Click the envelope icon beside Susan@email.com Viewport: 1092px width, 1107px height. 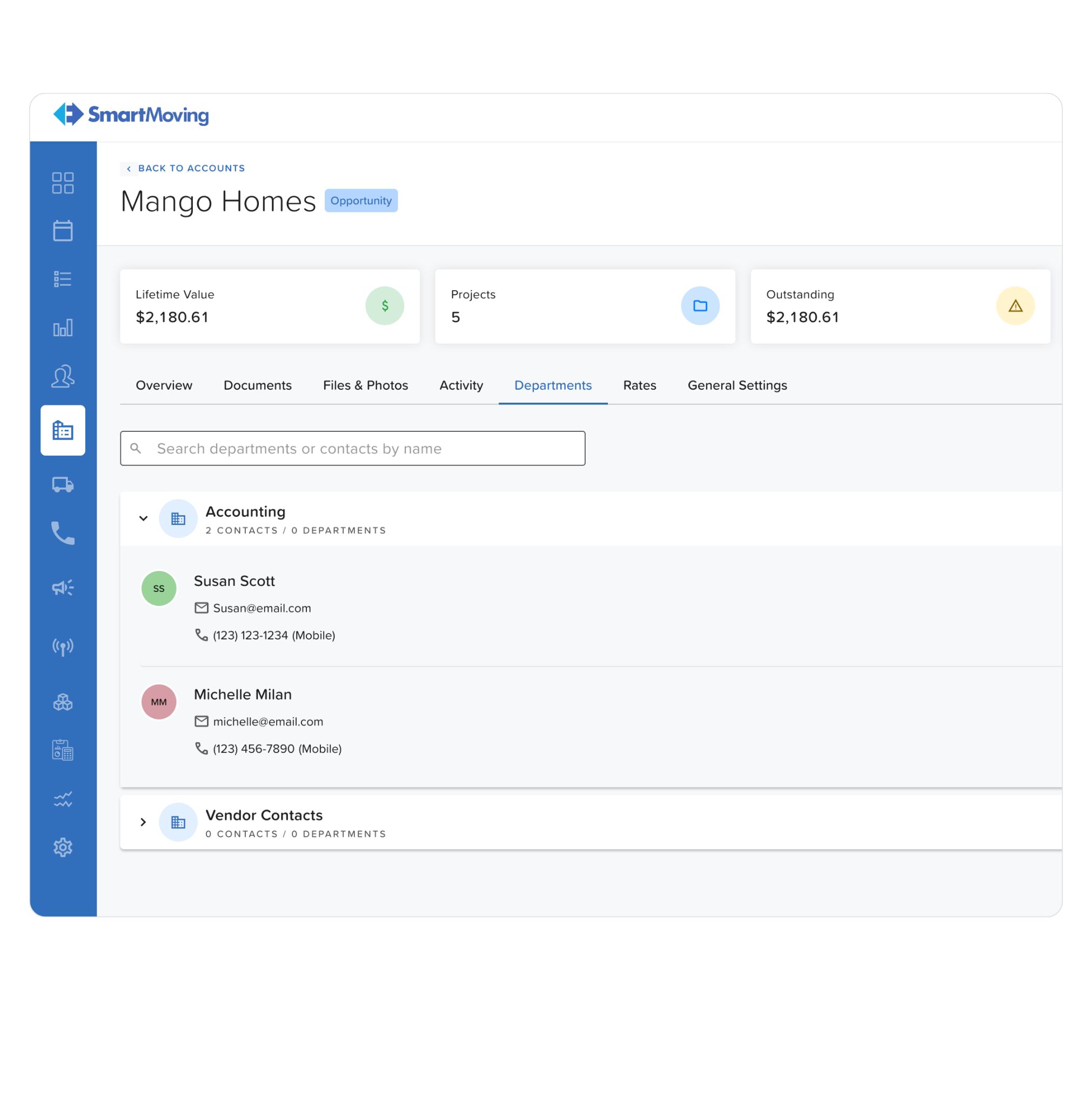[202, 608]
